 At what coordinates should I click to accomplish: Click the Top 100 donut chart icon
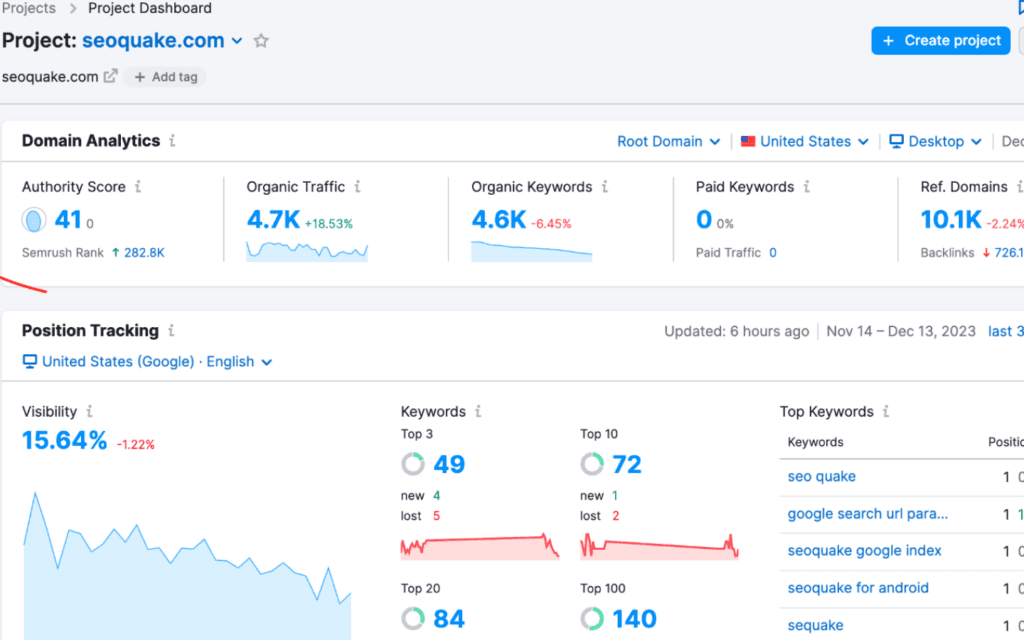(592, 618)
